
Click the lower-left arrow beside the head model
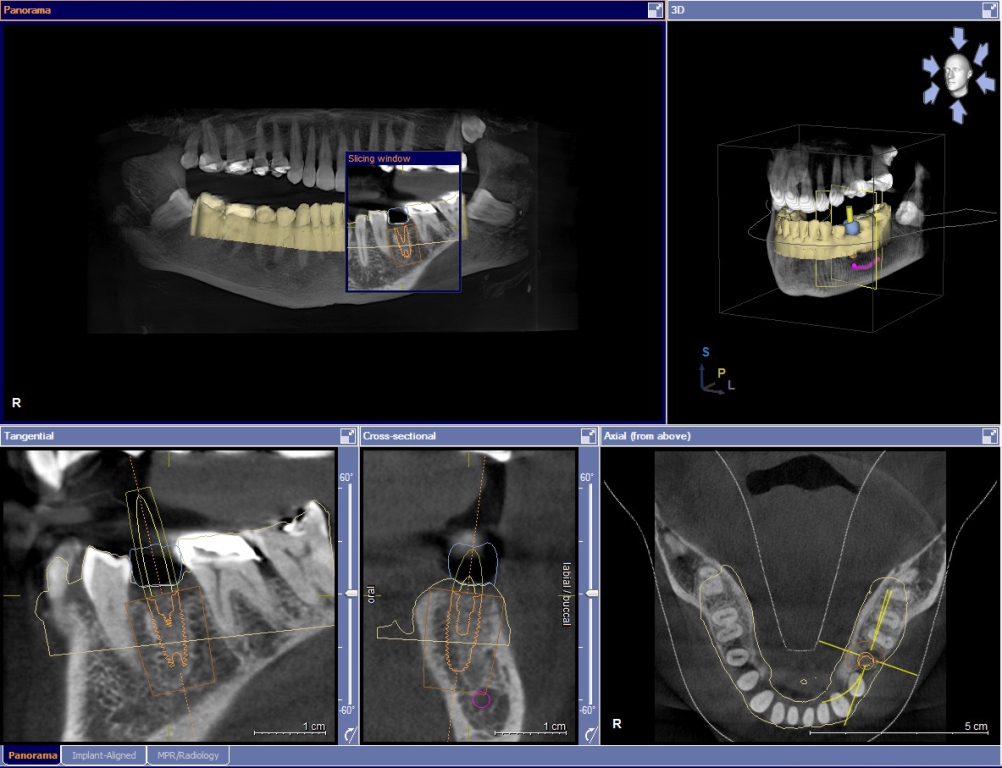[932, 93]
